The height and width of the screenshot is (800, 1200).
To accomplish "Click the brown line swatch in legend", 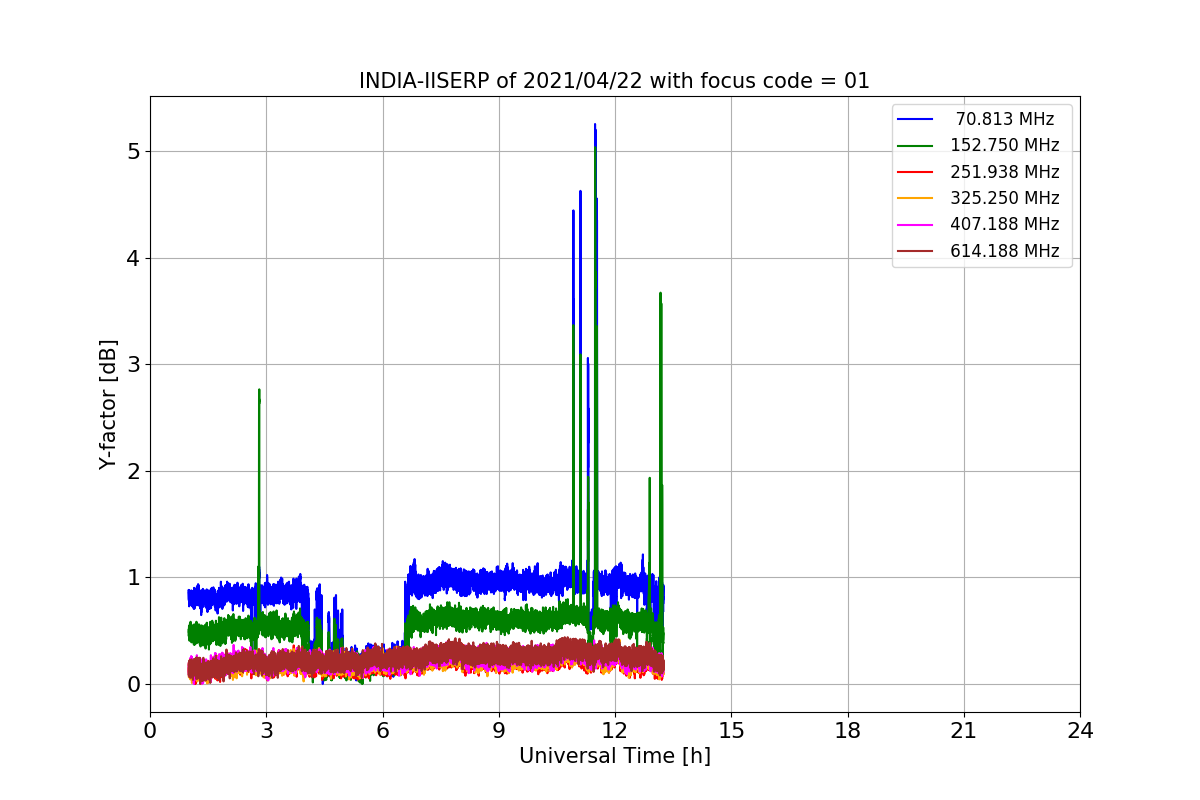I will 915,252.
